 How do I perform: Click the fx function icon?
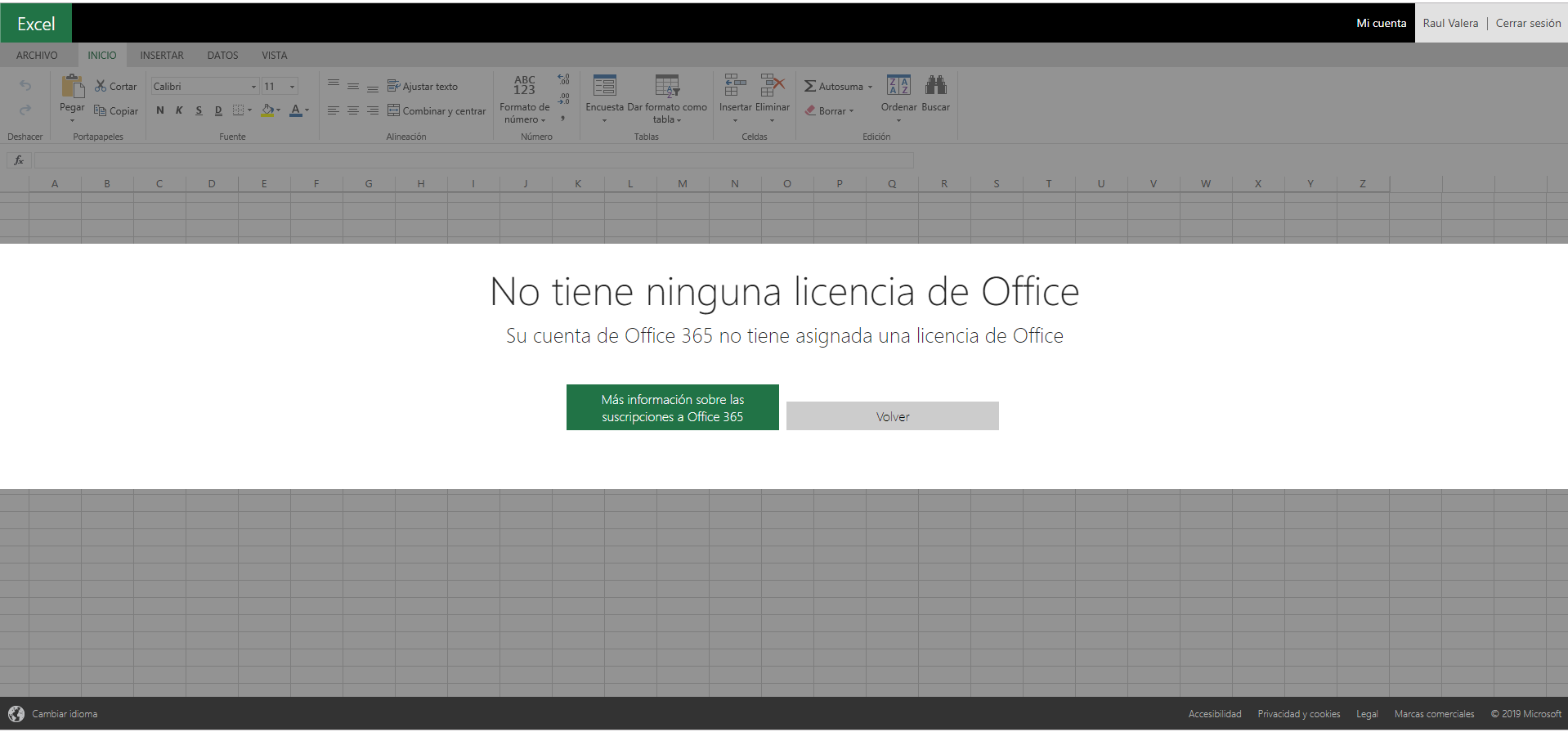(19, 160)
